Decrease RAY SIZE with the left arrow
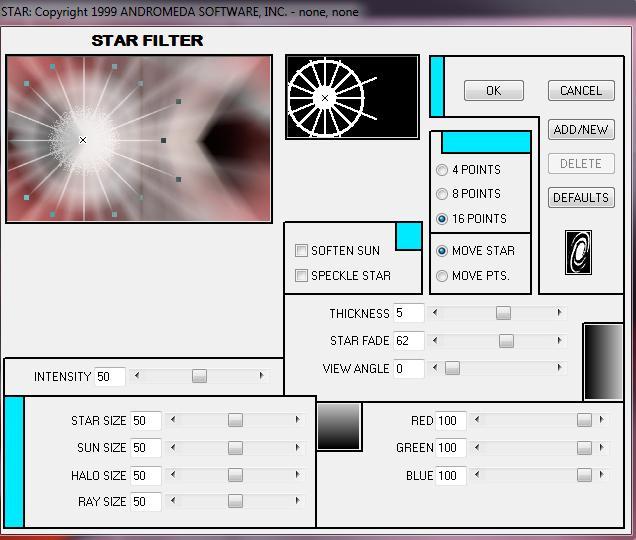Viewport: 636px width, 540px height. point(173,500)
